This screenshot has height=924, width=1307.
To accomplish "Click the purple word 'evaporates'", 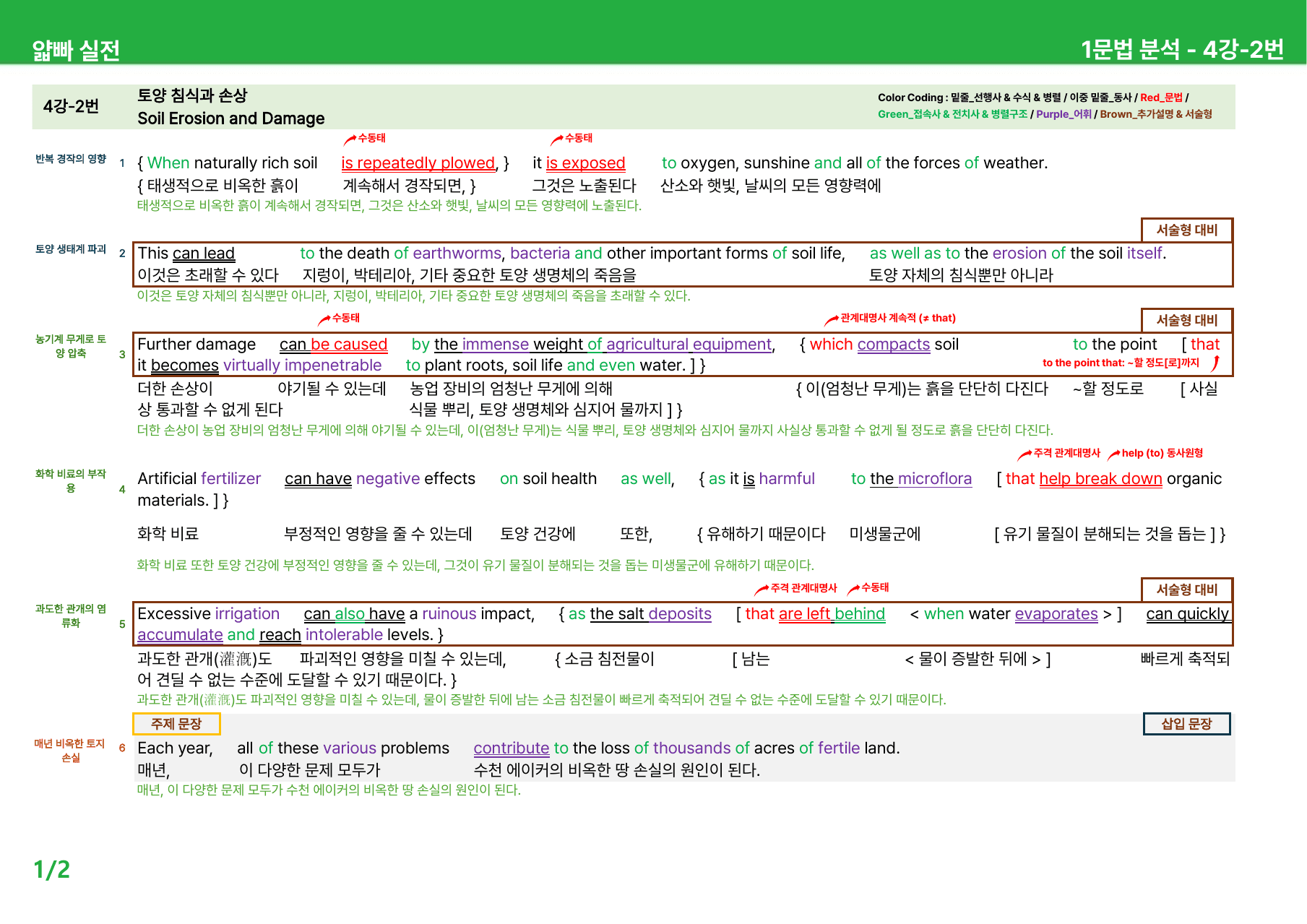I will [1056, 614].
